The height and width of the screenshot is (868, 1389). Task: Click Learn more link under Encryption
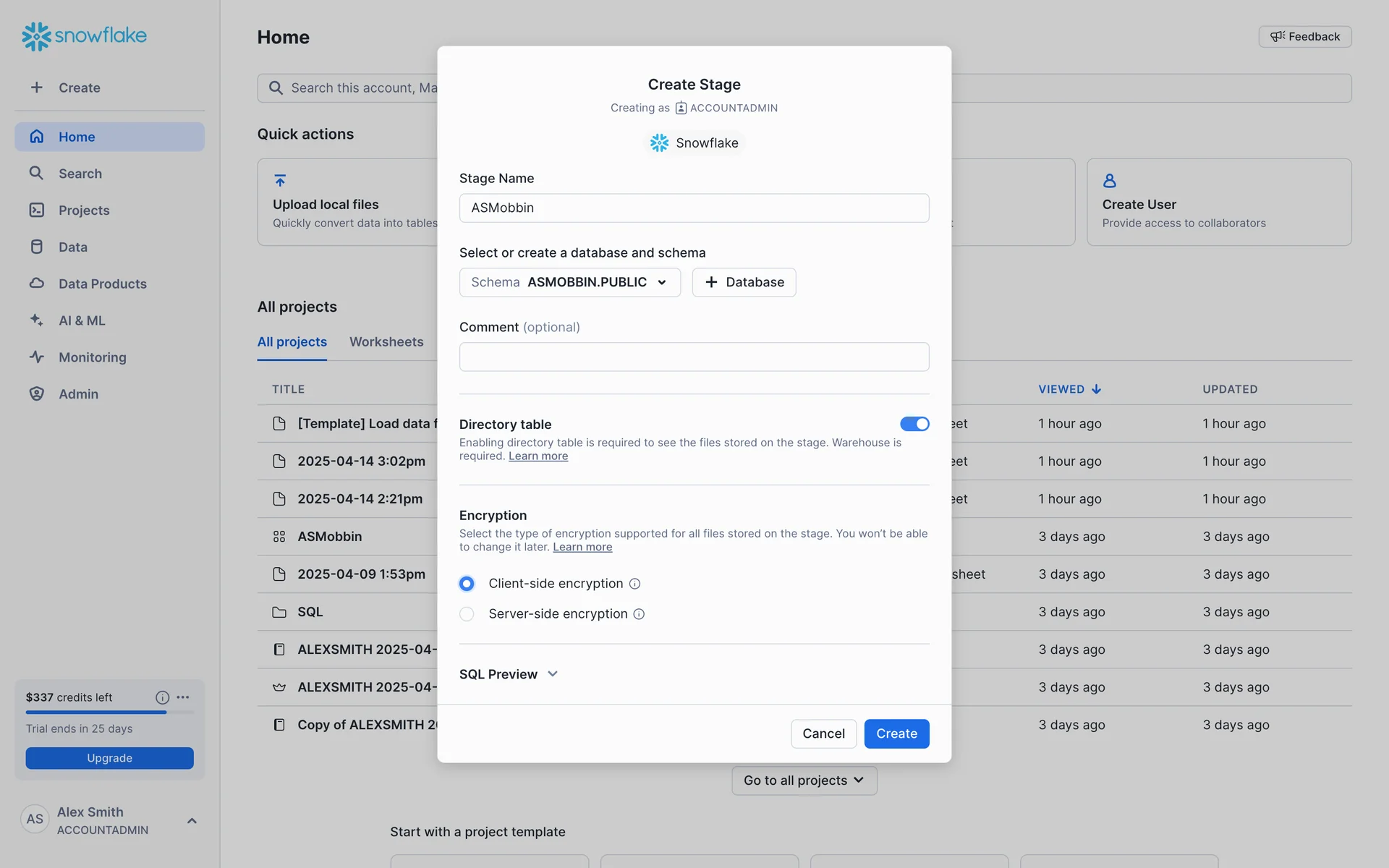[582, 547]
